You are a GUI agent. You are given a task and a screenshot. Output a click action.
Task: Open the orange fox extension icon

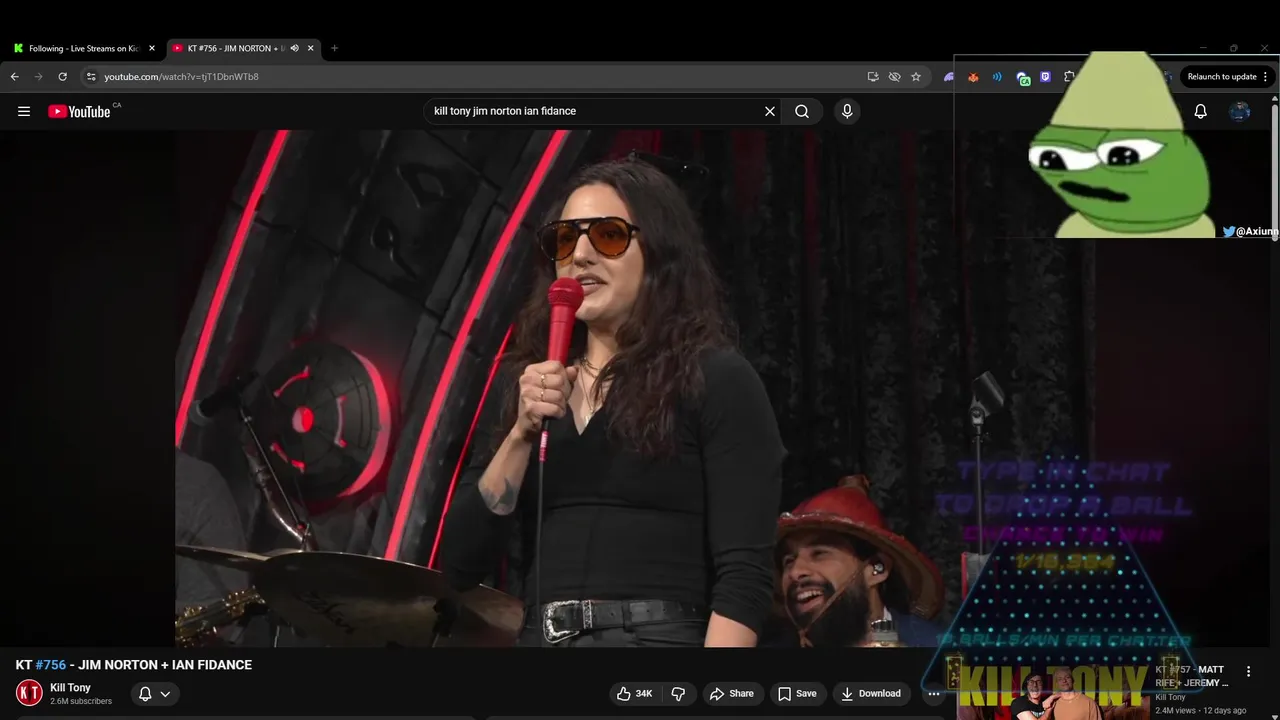tap(973, 77)
